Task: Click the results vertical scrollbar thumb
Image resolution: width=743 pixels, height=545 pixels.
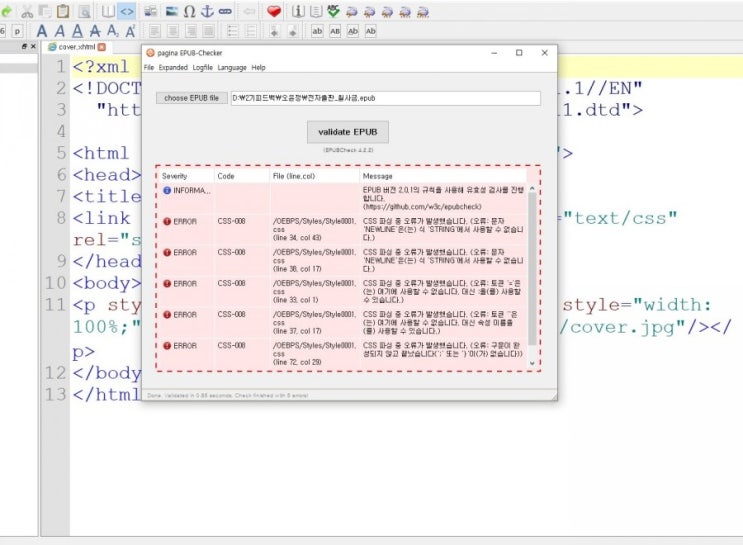Action: tap(532, 268)
